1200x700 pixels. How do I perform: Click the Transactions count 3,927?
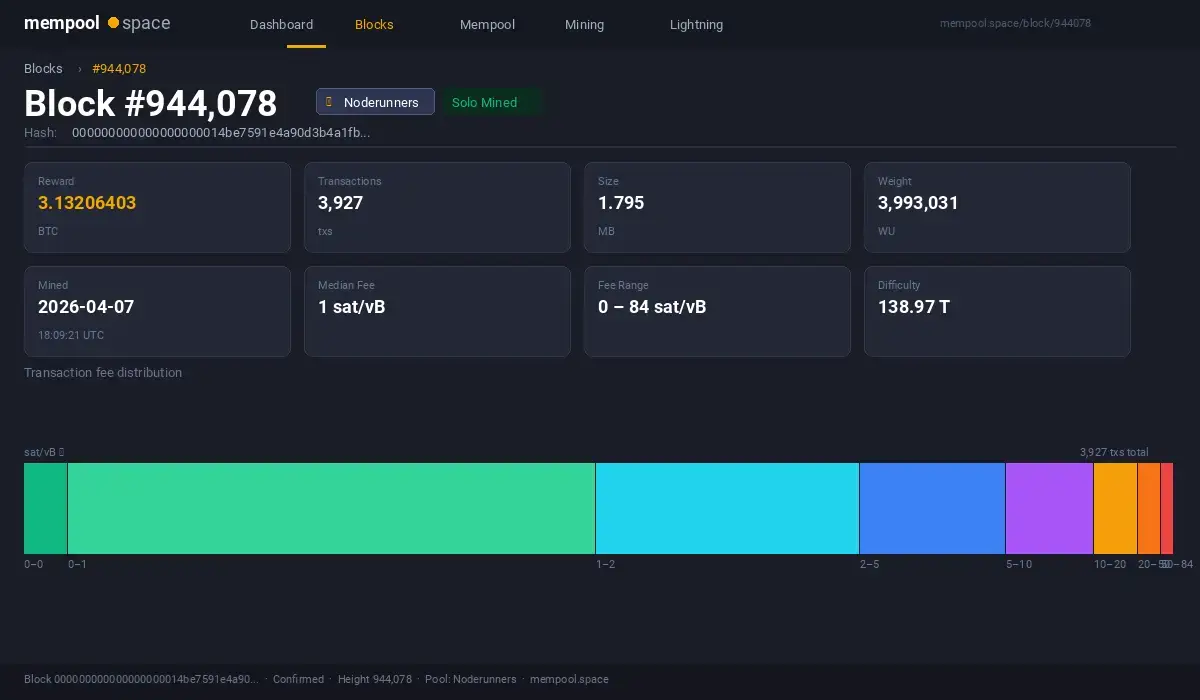tap(340, 203)
